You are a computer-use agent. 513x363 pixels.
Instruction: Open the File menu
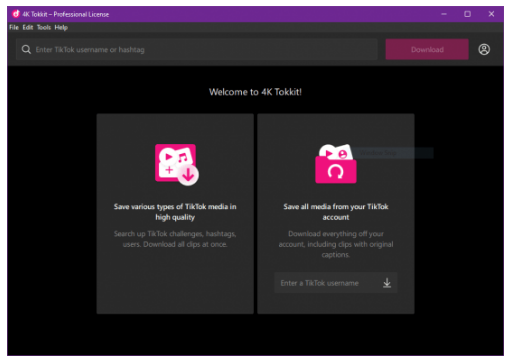(14, 27)
